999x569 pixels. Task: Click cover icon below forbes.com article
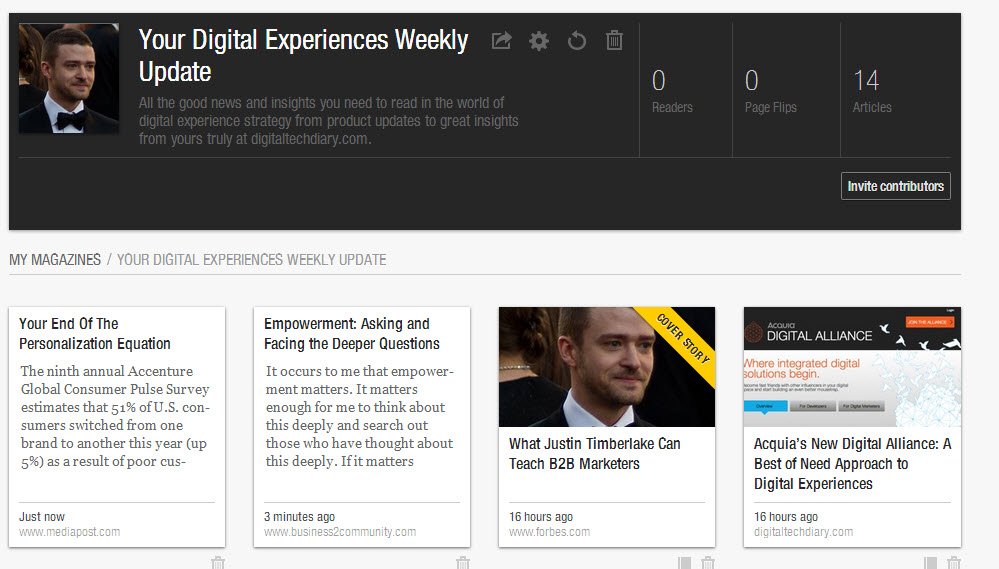pyautogui.click(x=685, y=563)
